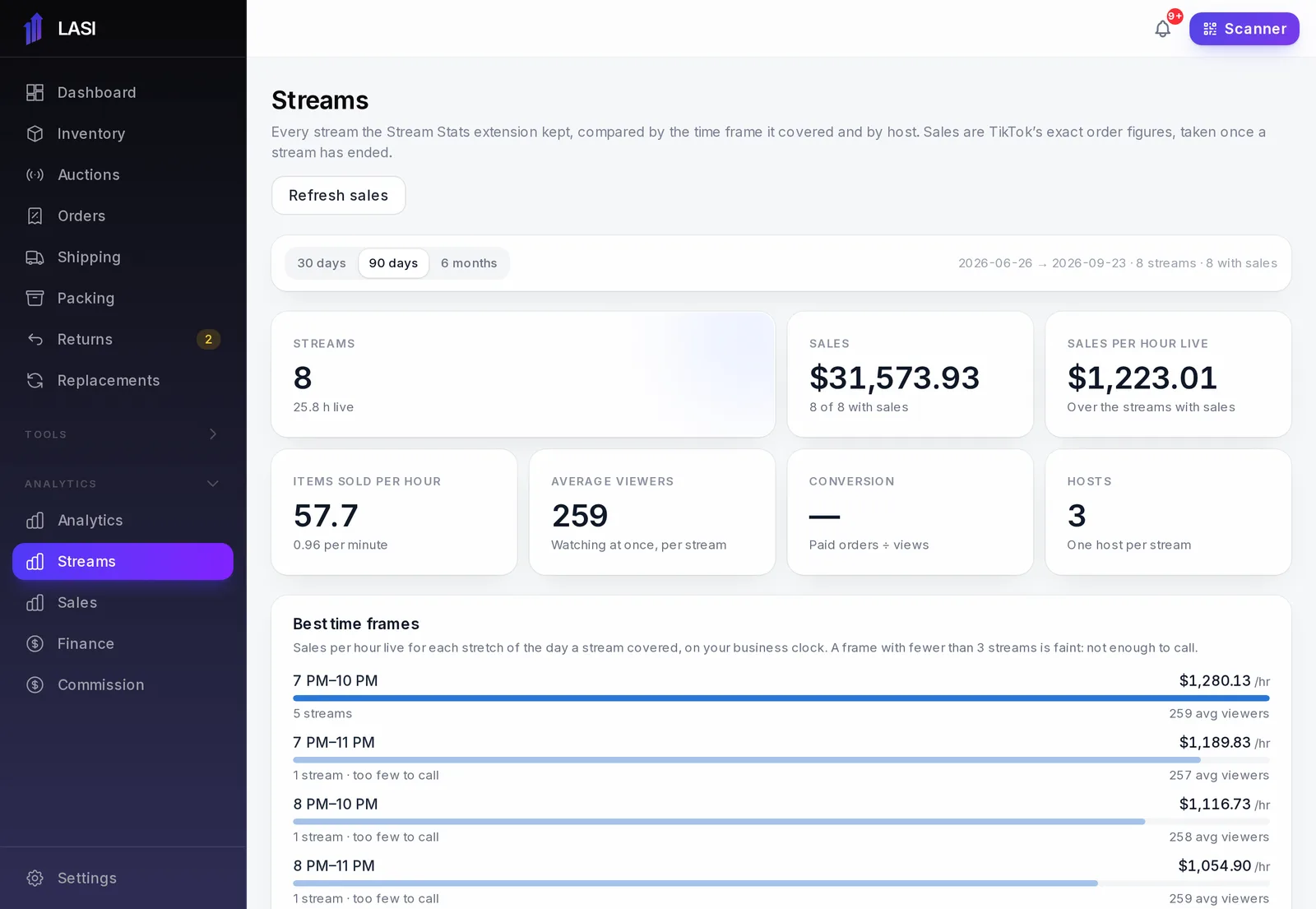The image size is (1316, 909).
Task: Click the Orders receipt icon
Action: tap(35, 216)
